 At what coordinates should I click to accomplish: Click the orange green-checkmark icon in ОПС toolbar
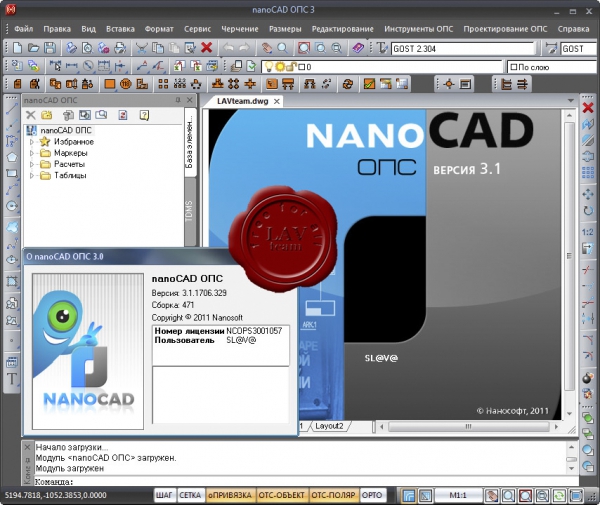pos(369,84)
